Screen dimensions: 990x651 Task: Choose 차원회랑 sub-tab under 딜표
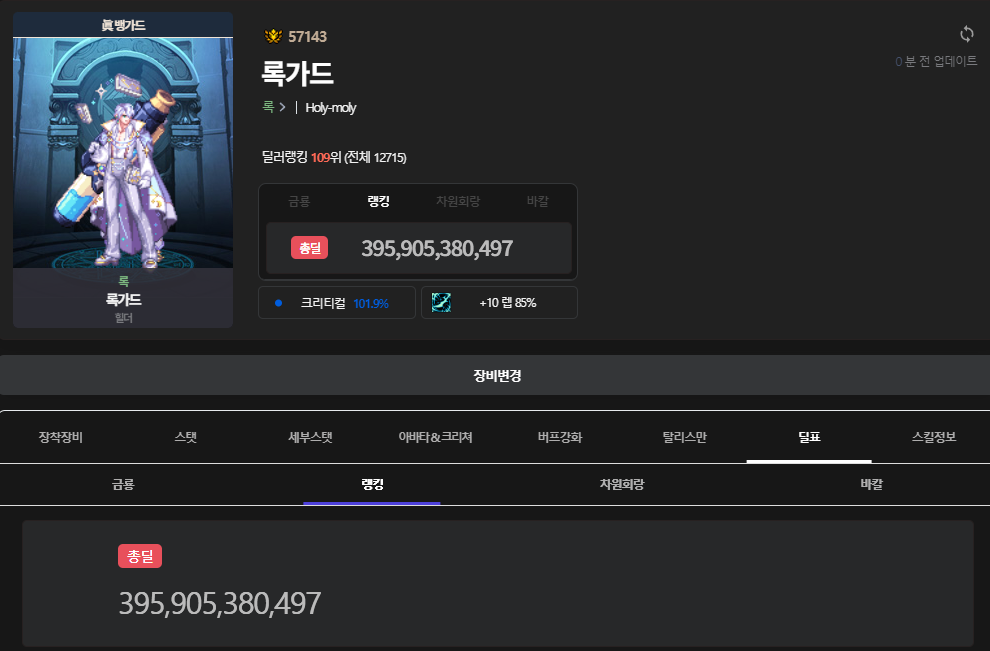point(621,484)
